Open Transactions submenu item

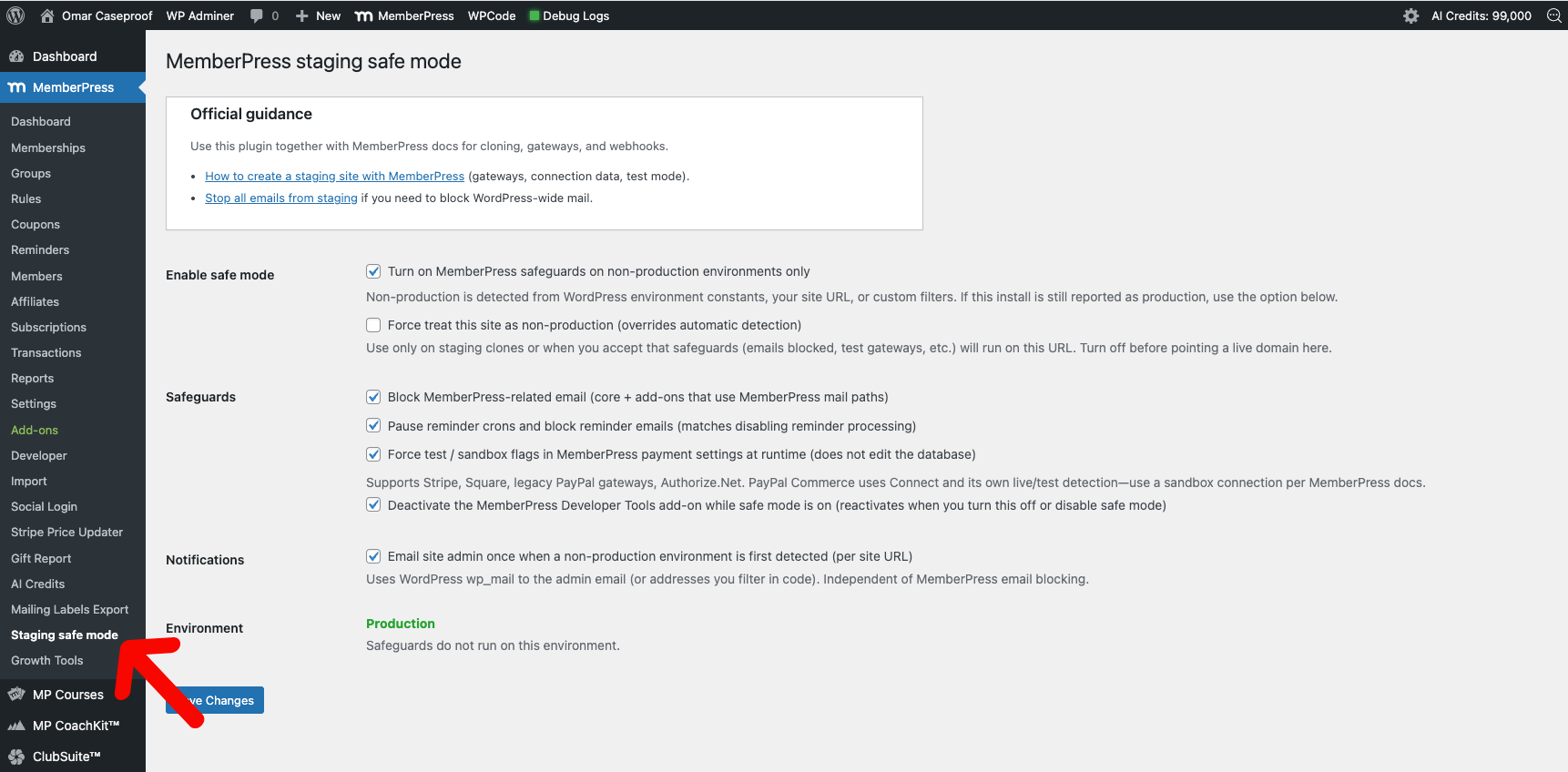[46, 352]
